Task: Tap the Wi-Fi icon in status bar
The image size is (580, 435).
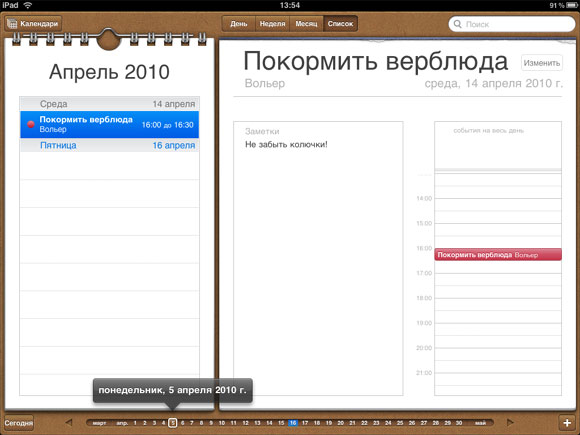Action: coord(27,5)
